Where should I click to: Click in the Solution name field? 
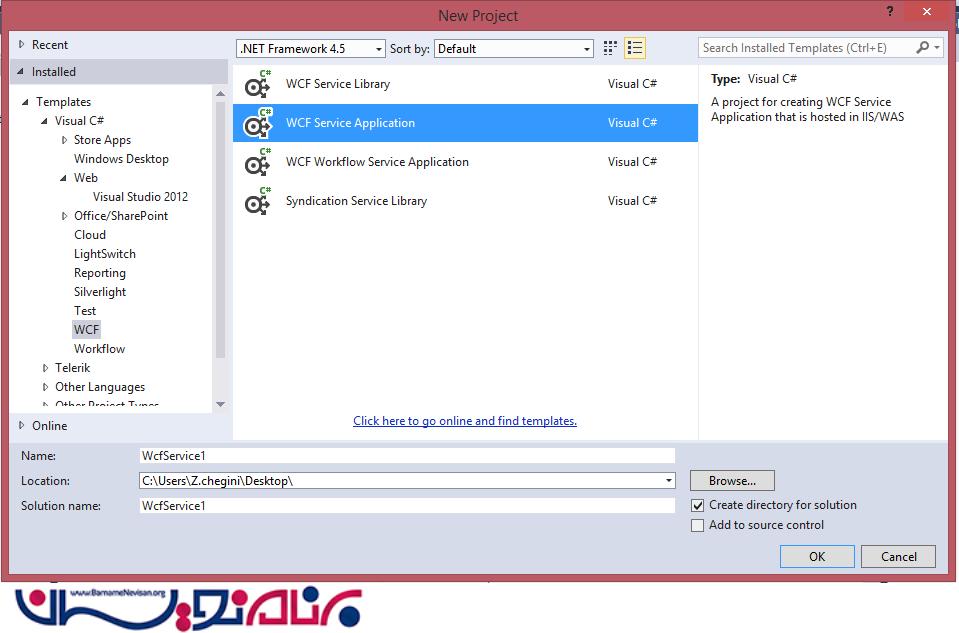(407, 506)
